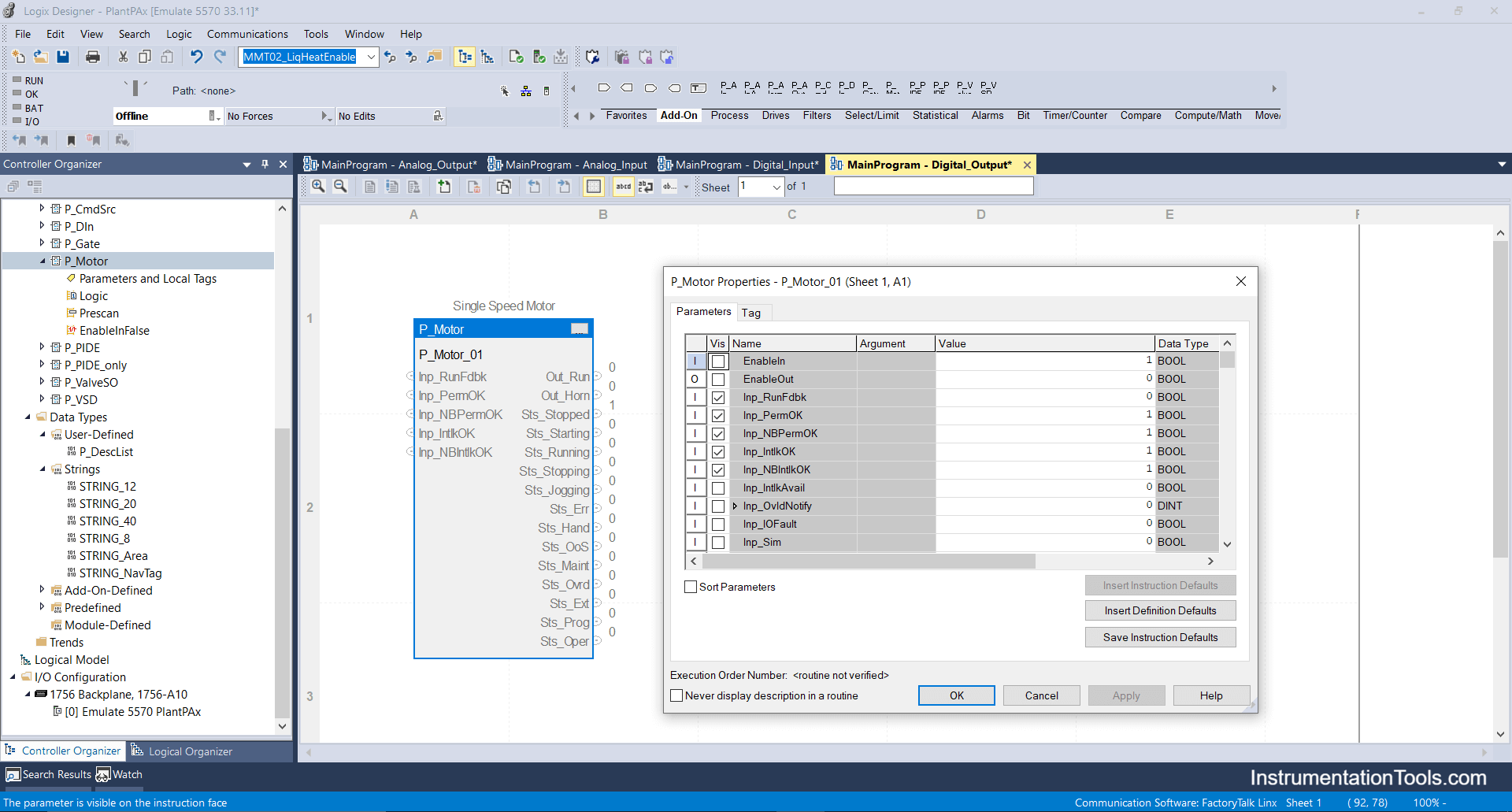Toggle the Show Grid icon
The height and width of the screenshot is (812, 1512).
594,187
